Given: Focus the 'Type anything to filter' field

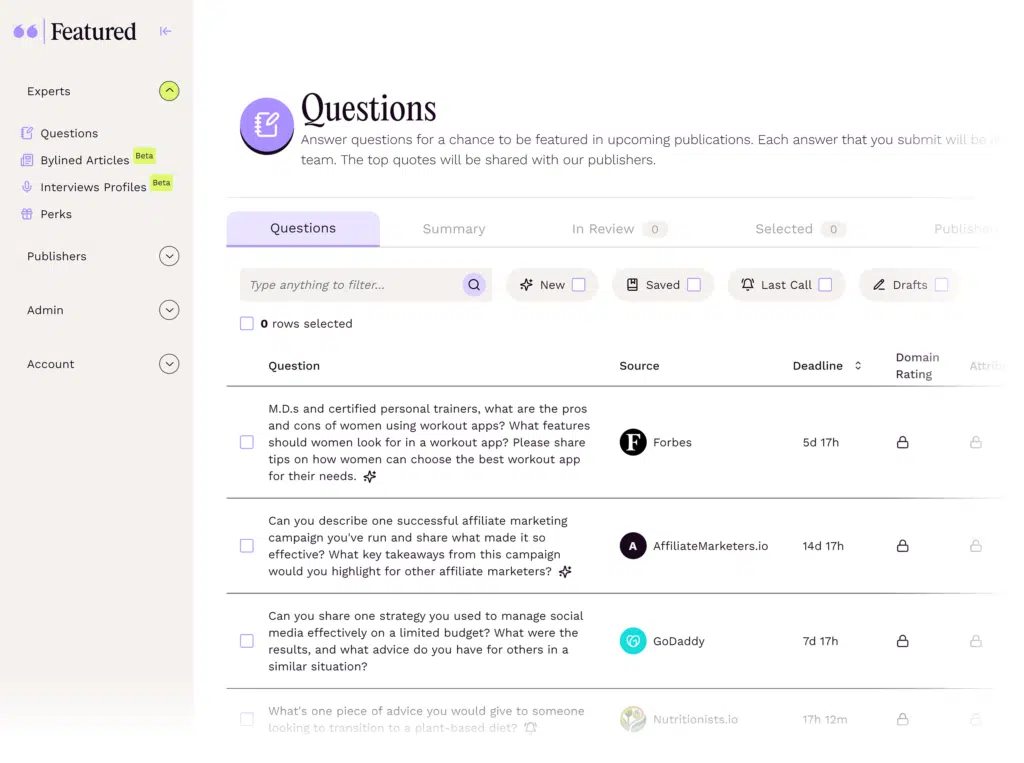Looking at the screenshot, I should (350, 285).
